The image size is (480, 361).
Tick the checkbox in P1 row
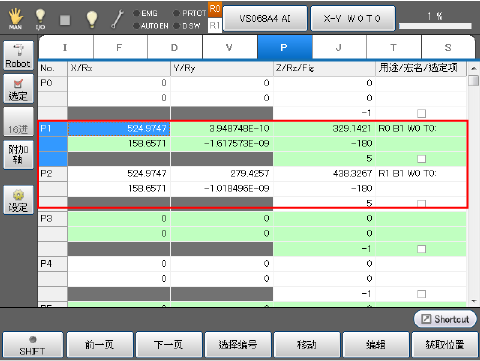pyautogui.click(x=421, y=159)
